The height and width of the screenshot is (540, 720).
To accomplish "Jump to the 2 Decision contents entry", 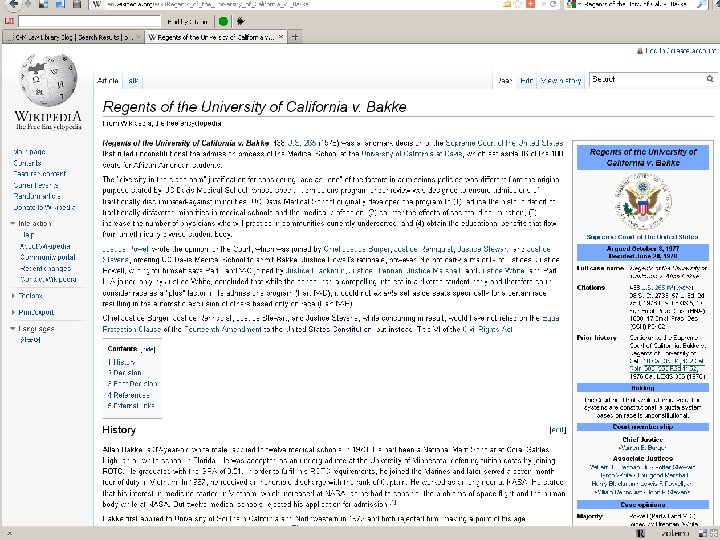I will [124, 373].
